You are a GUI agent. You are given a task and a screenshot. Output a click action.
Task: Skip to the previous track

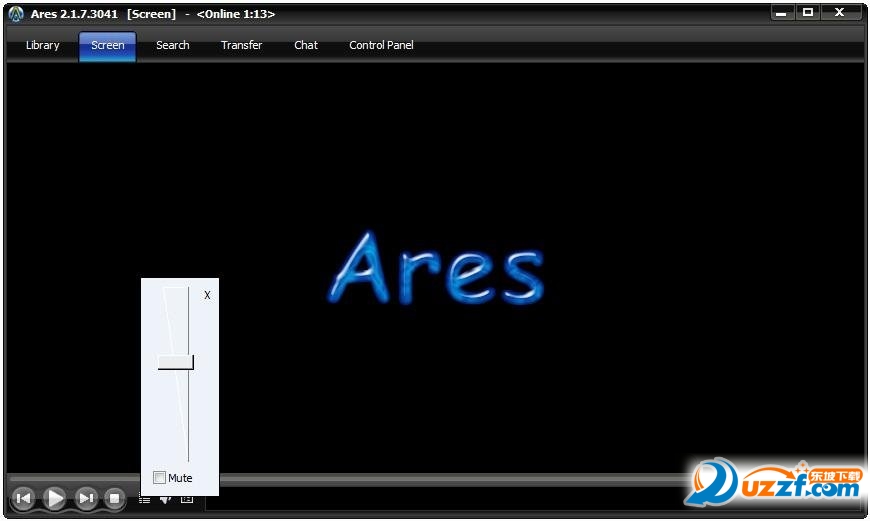click(x=23, y=498)
